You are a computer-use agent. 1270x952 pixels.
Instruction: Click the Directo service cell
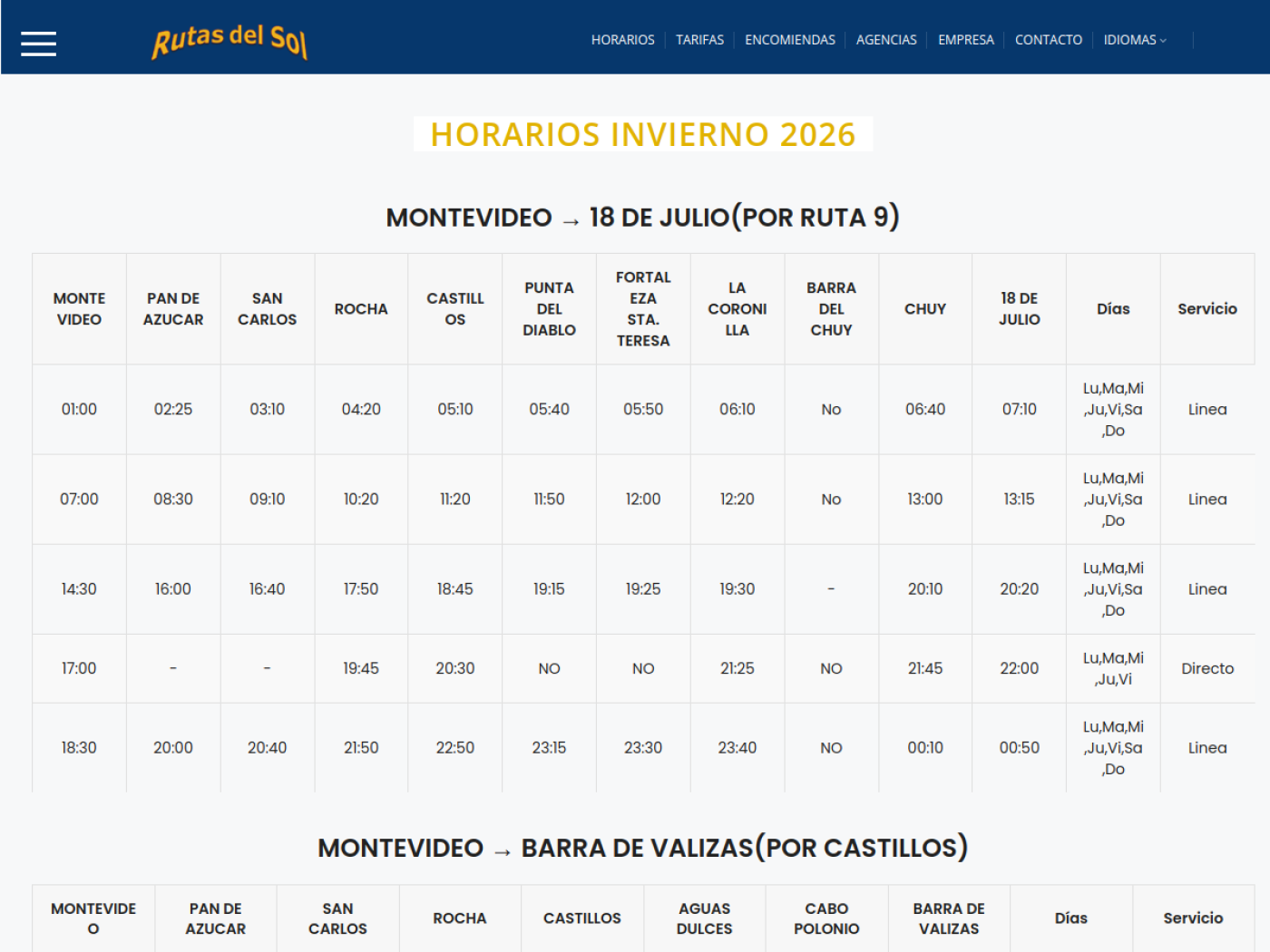tap(1207, 669)
